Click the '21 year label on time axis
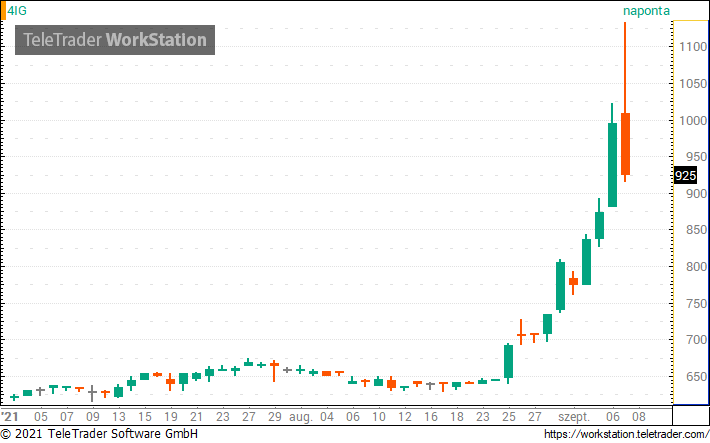This screenshot has width=710, height=443. tap(10, 417)
